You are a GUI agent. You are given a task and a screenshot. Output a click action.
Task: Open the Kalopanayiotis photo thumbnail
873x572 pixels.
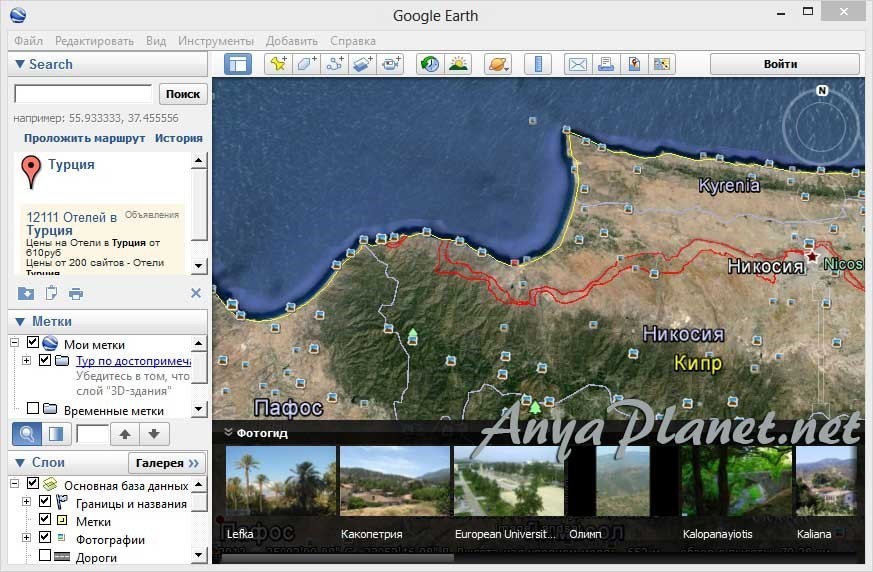click(x=735, y=481)
